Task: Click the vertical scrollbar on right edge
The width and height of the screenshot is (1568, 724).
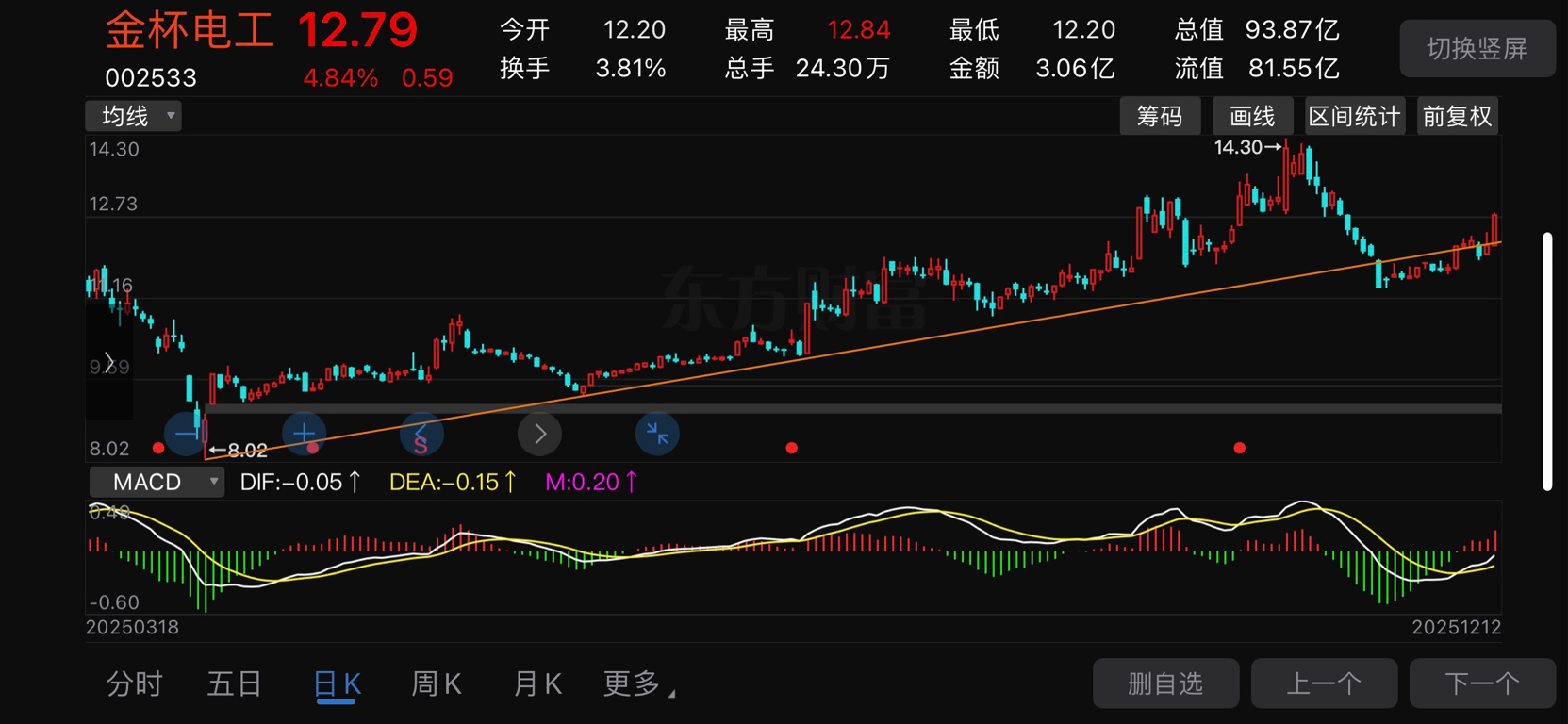Action: (x=1547, y=361)
